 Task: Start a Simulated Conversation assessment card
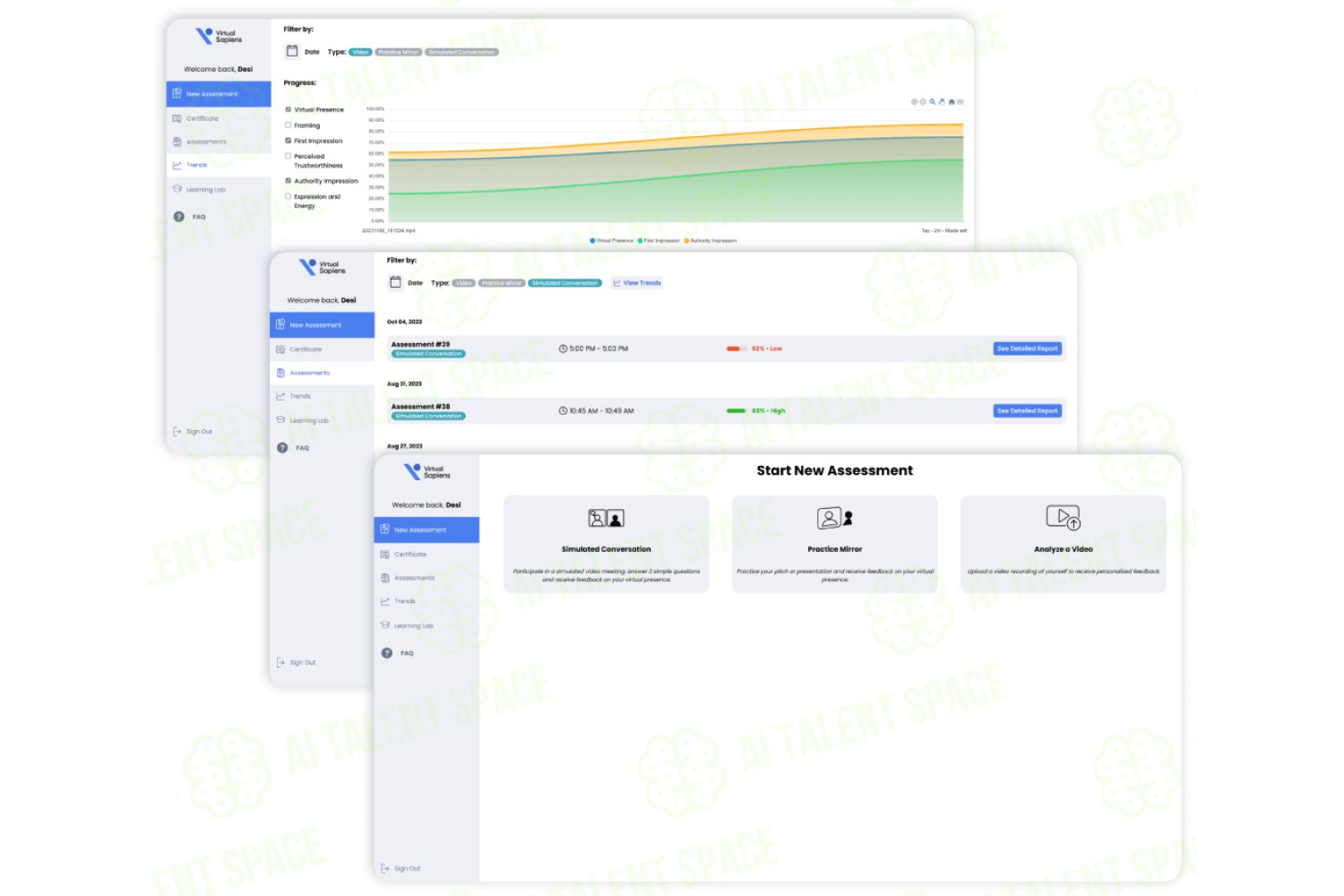click(607, 544)
